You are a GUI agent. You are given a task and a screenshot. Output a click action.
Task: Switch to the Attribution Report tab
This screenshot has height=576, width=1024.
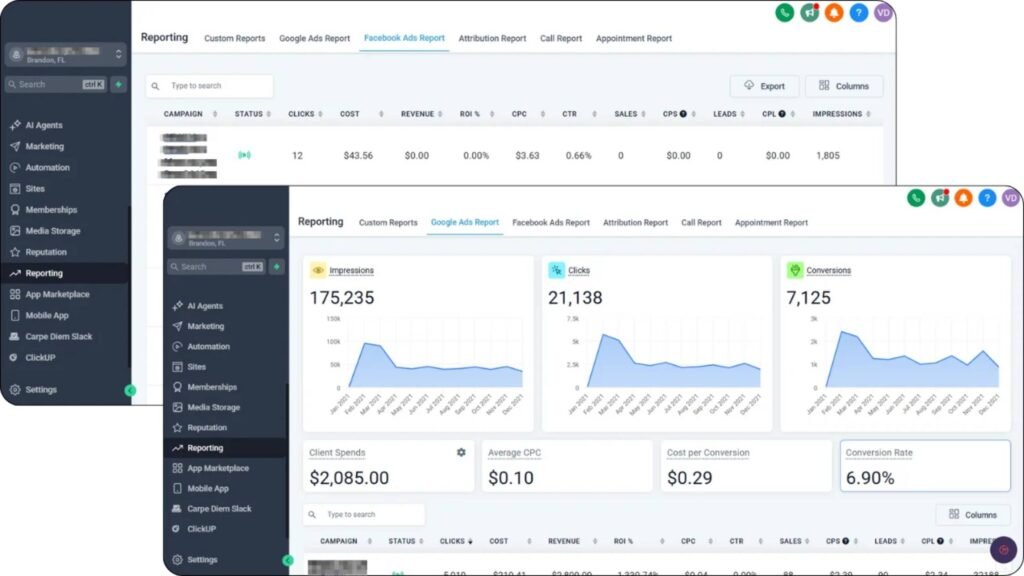pyautogui.click(x=635, y=222)
